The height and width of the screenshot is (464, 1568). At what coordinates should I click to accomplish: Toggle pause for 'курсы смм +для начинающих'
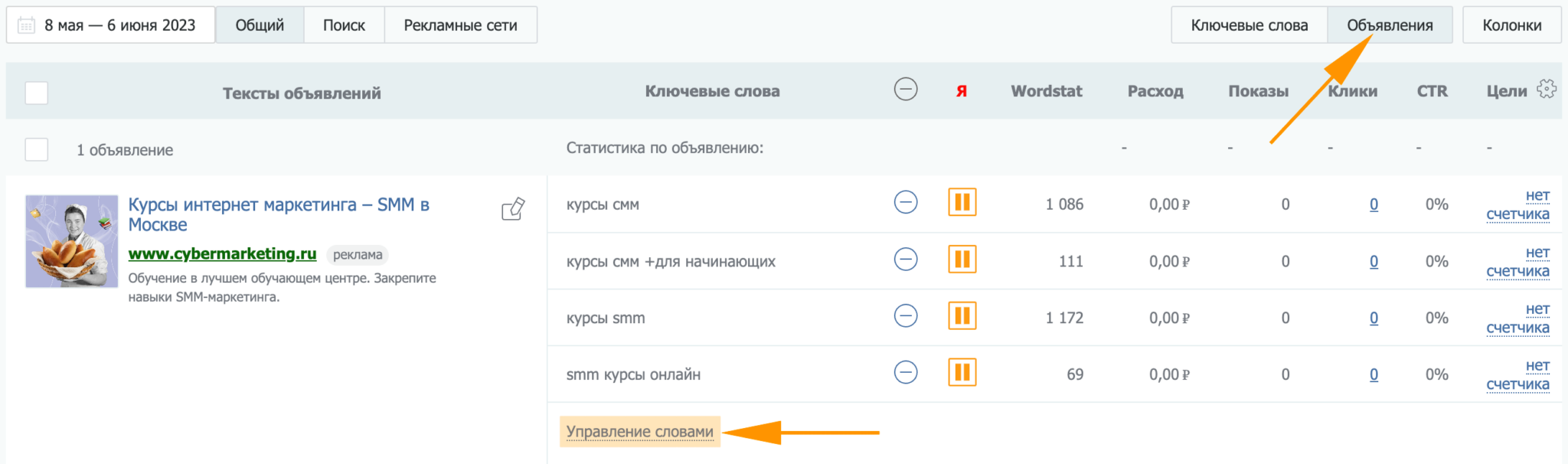pos(962,260)
